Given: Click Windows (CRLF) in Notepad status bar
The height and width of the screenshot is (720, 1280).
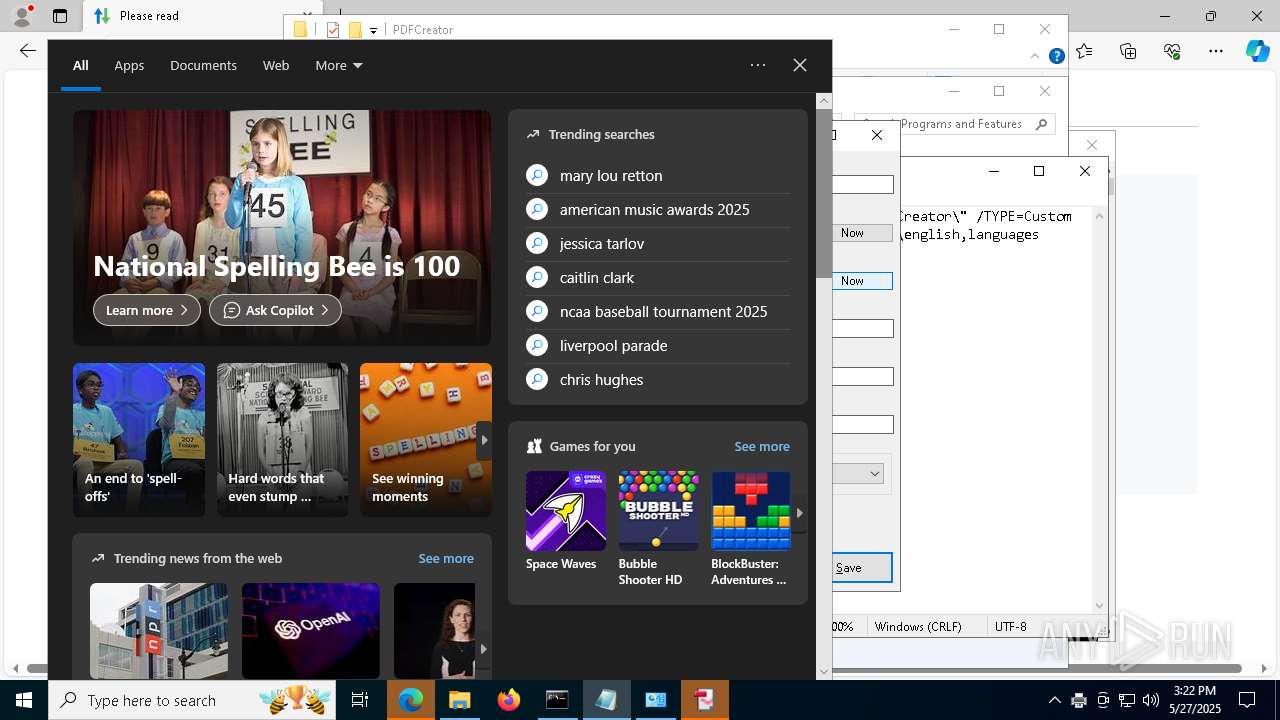Looking at the screenshot, I should tap(917, 627).
